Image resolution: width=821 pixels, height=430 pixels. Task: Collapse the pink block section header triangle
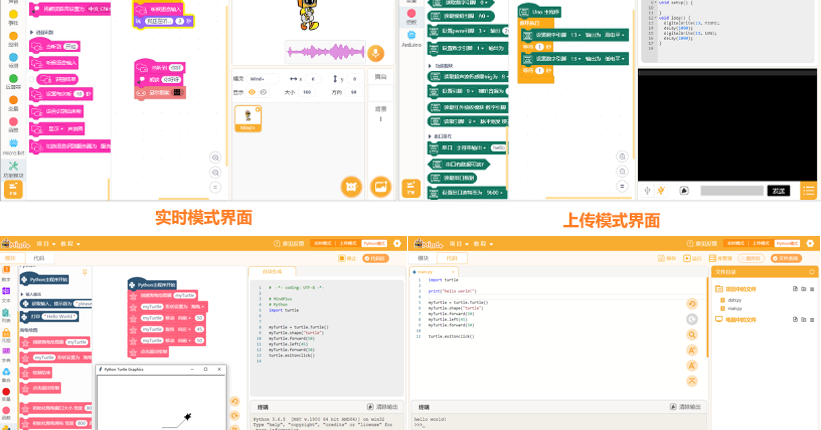[x=32, y=32]
